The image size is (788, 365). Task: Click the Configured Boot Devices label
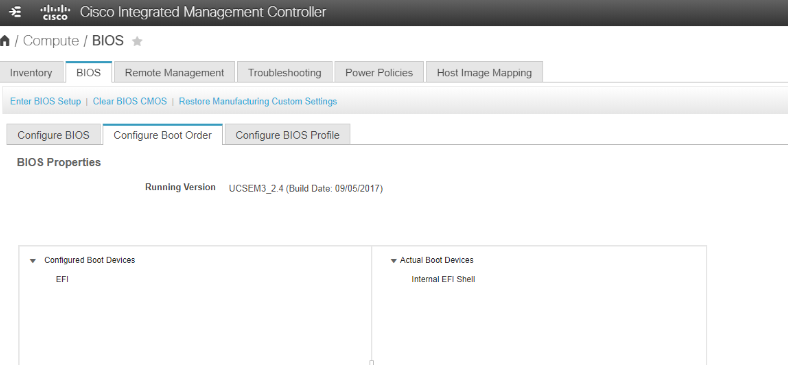89,260
